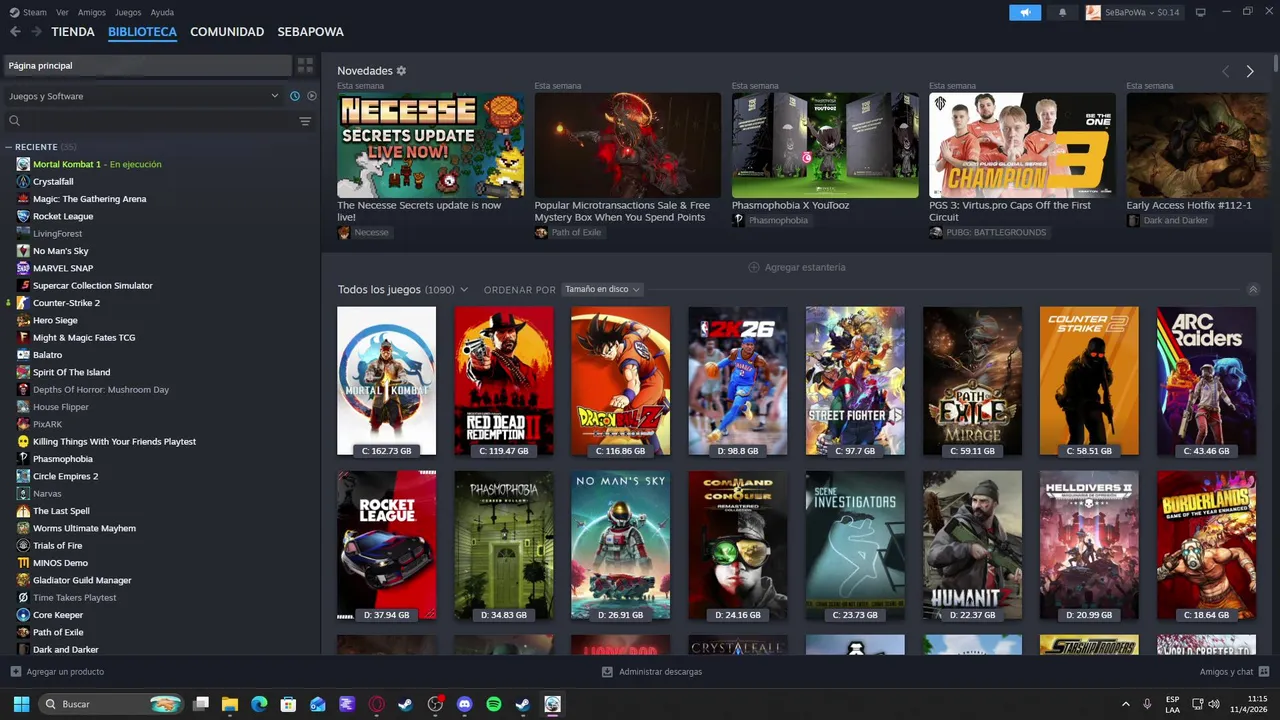Screen dimensions: 1280x720
Task: Open Novedades settings gear icon
Action: (x=401, y=71)
